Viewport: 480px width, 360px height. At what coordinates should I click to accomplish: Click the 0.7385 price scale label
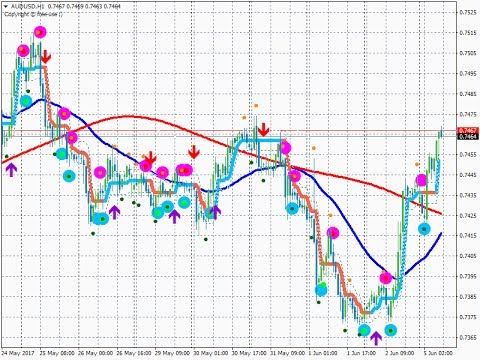pyautogui.click(x=468, y=297)
